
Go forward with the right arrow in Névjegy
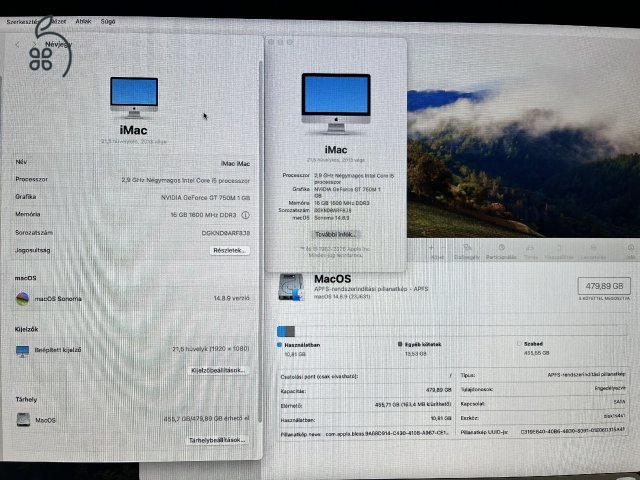pos(34,44)
